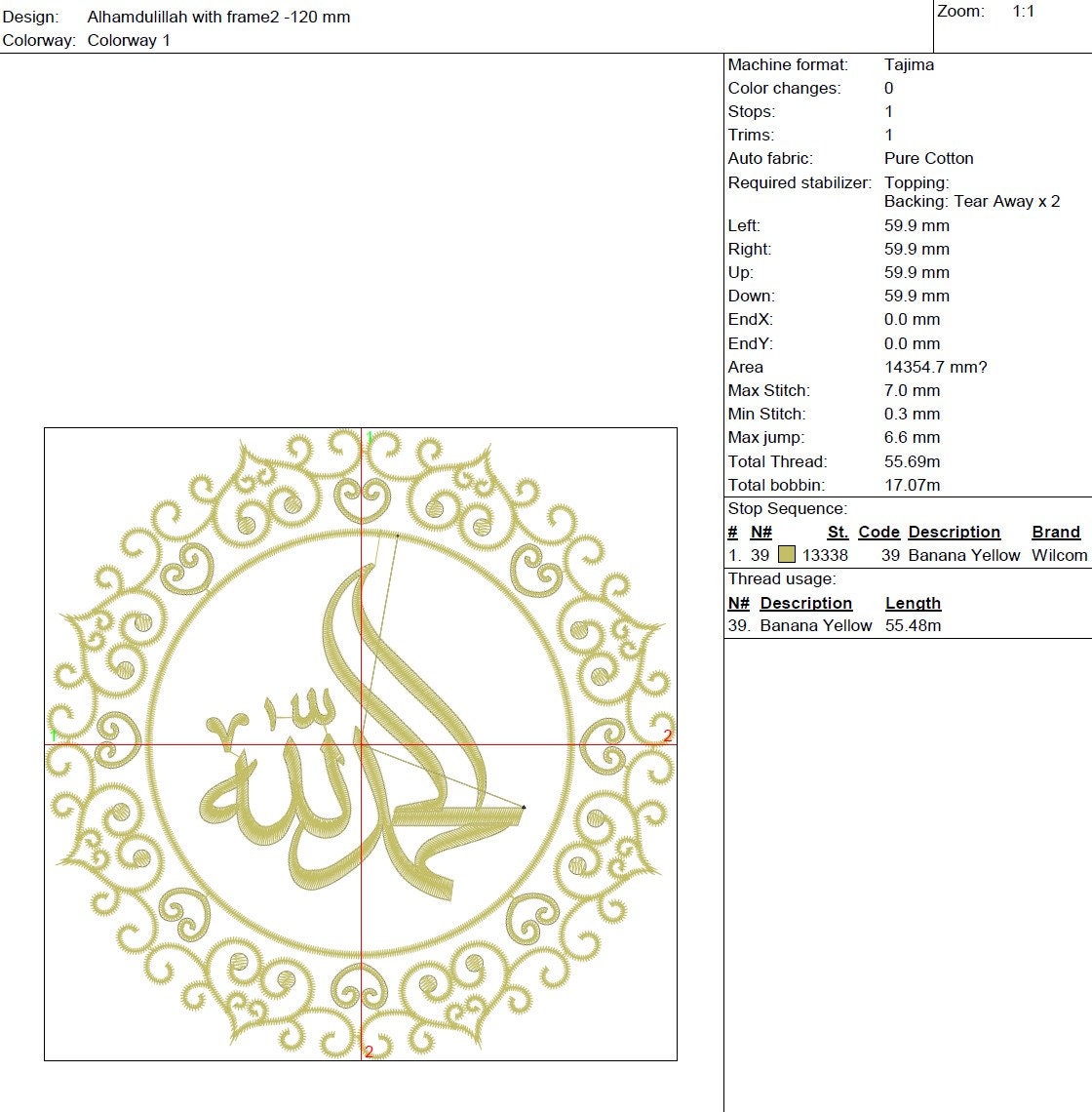This screenshot has height=1112, width=1092.
Task: Click the Stop Sequence section header
Action: pos(786,508)
